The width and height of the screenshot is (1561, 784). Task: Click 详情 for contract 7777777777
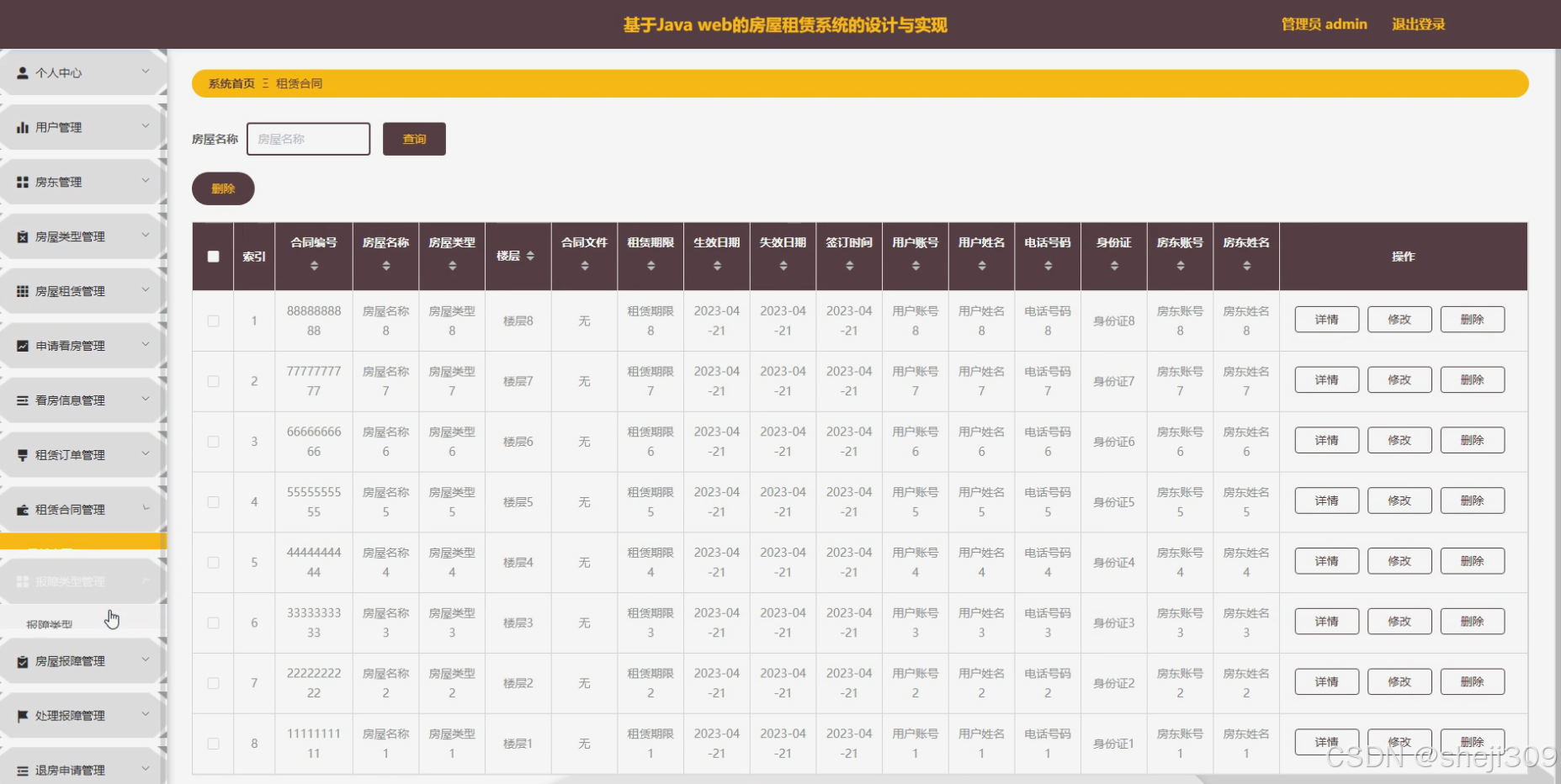pyautogui.click(x=1325, y=379)
